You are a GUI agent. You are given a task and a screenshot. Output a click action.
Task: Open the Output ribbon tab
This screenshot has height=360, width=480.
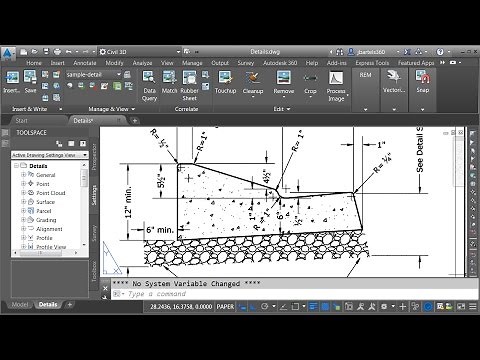click(x=220, y=63)
